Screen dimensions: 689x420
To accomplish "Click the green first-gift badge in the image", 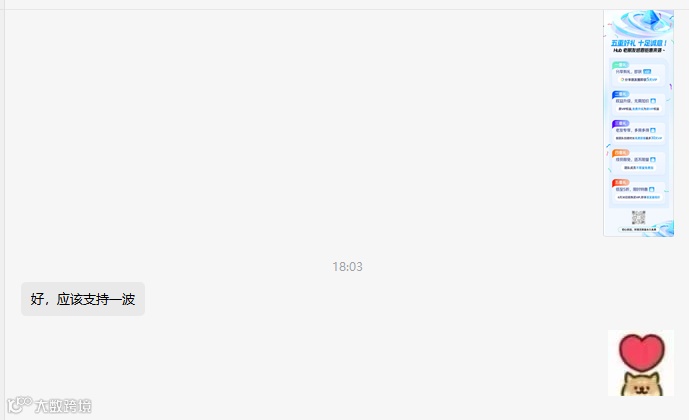I will pyautogui.click(x=620, y=65).
